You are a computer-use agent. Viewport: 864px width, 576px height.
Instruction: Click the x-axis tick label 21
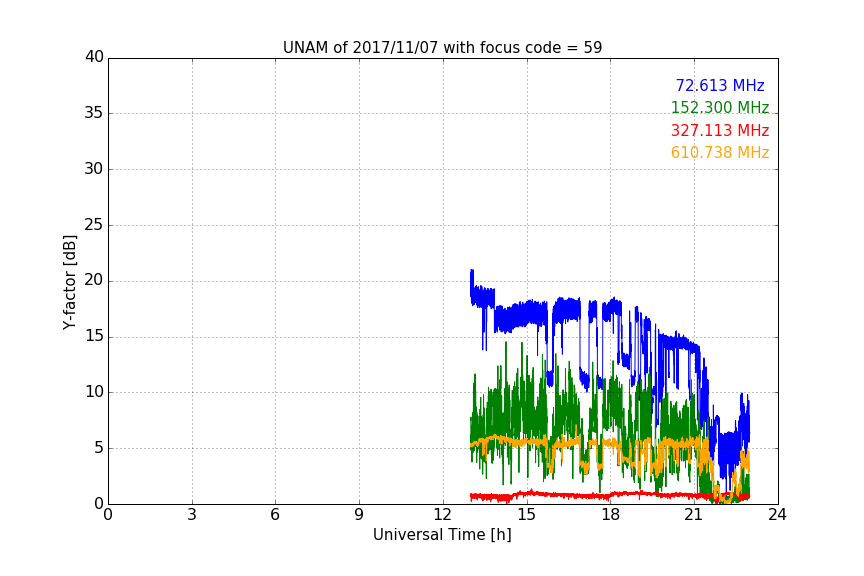coord(694,515)
